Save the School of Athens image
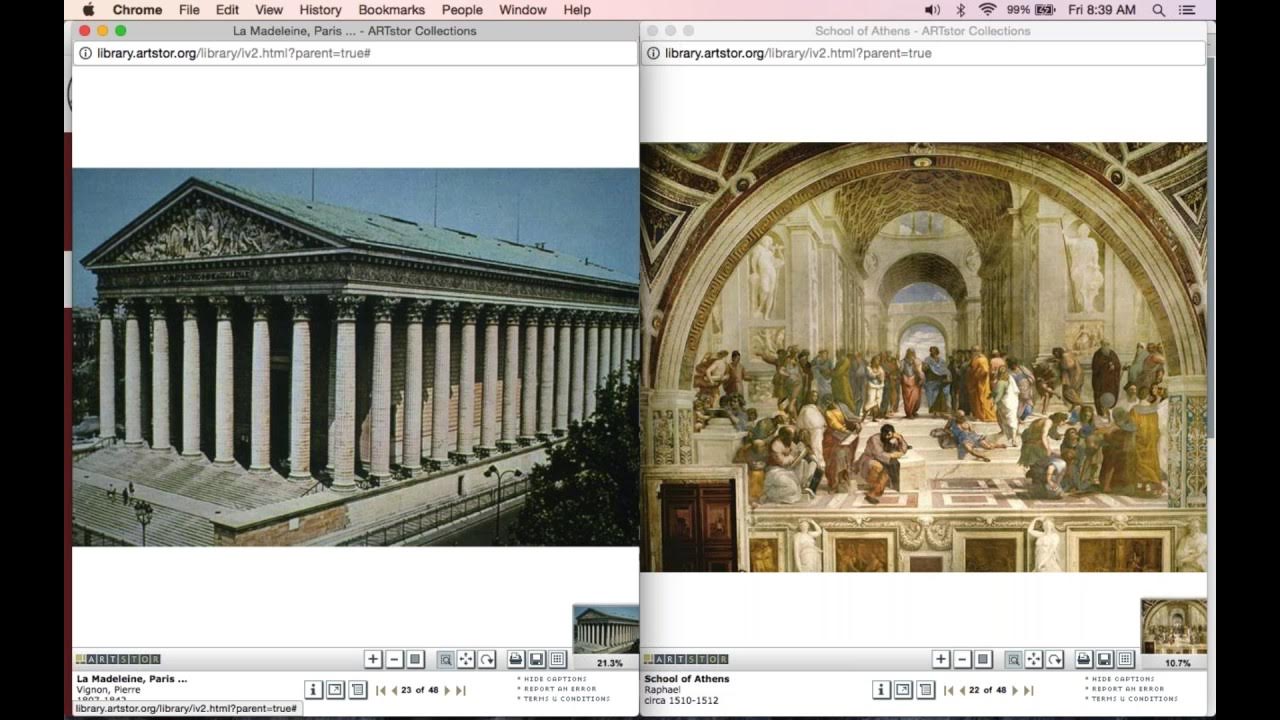 tap(1105, 659)
